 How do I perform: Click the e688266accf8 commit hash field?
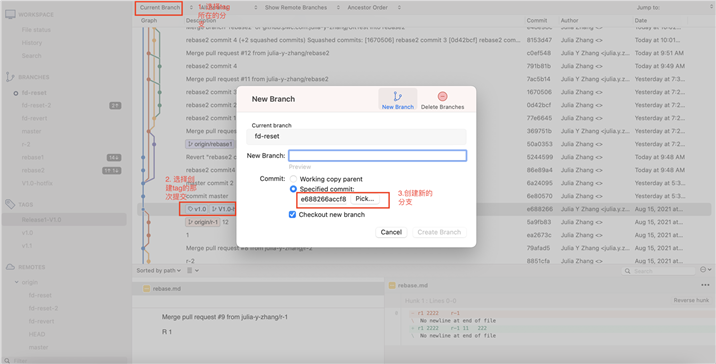click(323, 199)
